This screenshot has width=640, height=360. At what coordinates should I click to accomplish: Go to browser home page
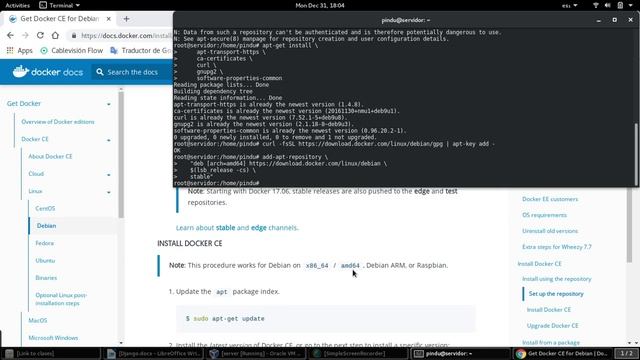(55, 36)
